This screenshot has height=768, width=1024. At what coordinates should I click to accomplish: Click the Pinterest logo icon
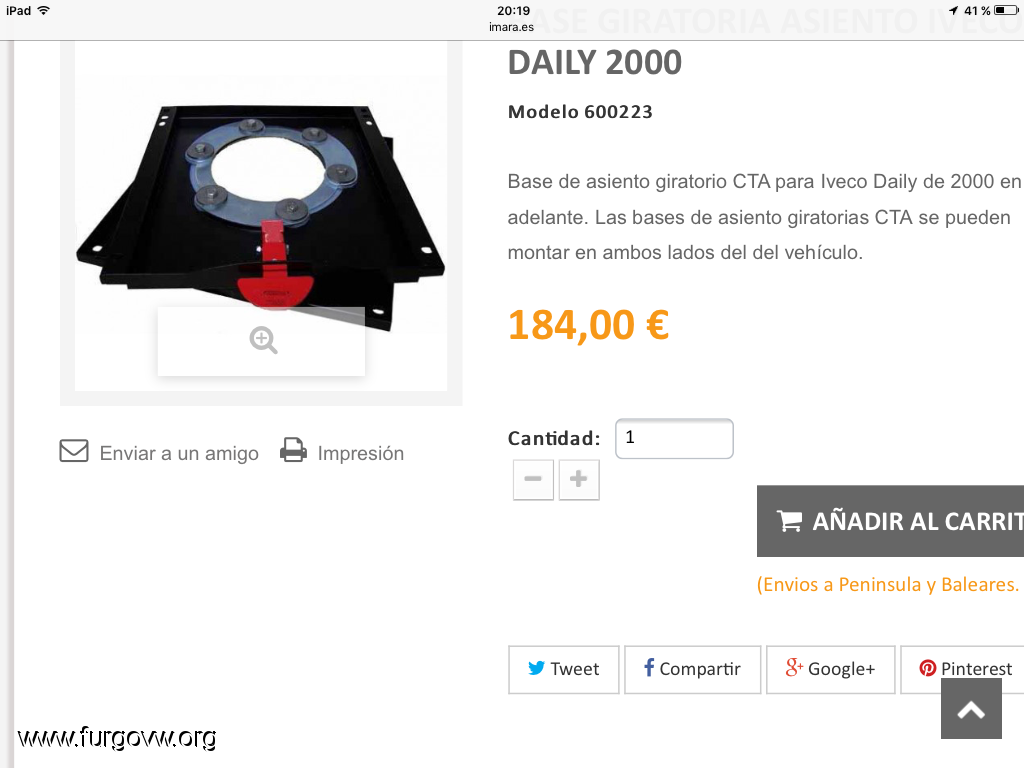click(x=927, y=668)
